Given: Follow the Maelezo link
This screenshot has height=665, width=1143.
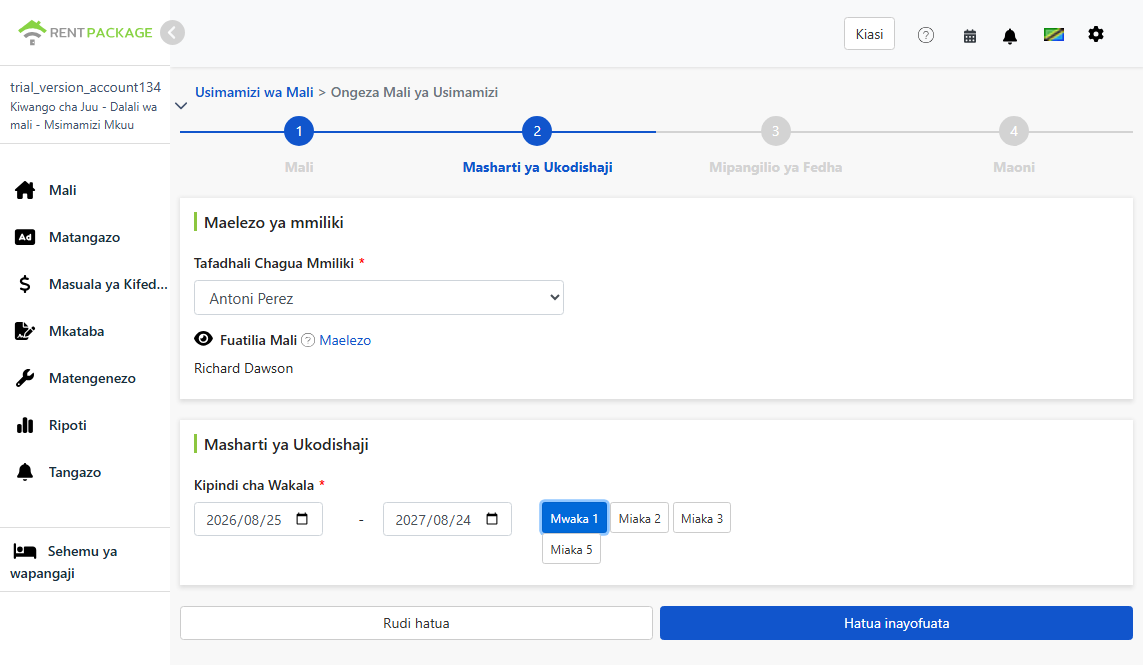Looking at the screenshot, I should point(345,341).
